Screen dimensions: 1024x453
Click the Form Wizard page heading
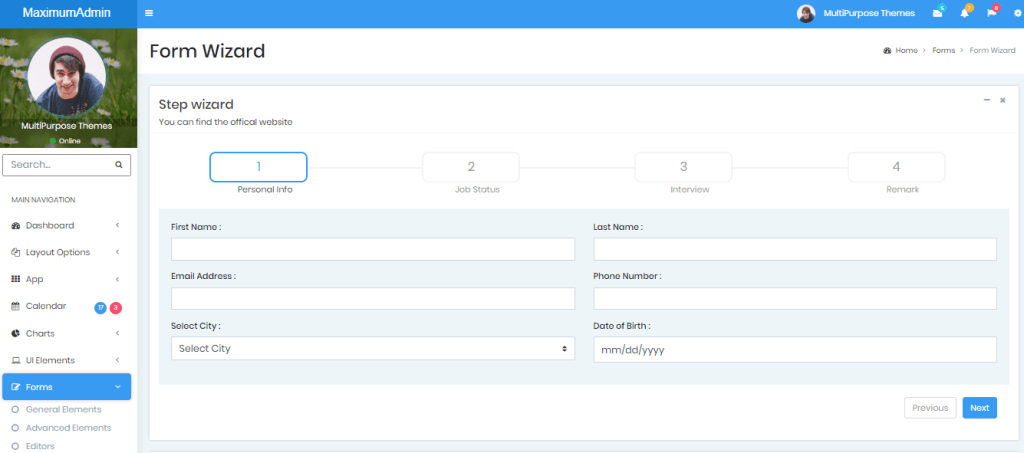point(207,51)
